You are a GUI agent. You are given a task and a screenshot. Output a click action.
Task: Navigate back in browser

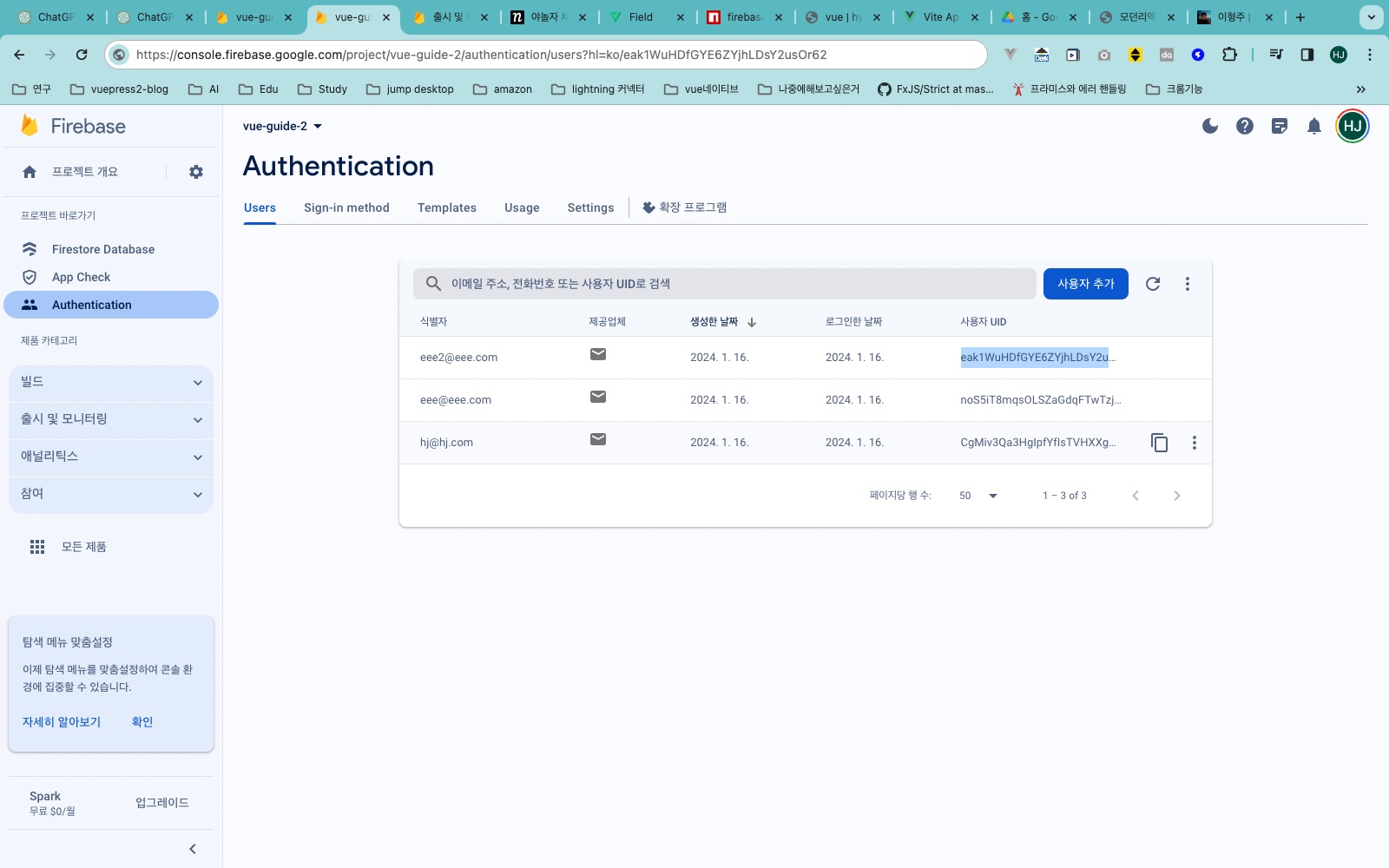pos(19,55)
